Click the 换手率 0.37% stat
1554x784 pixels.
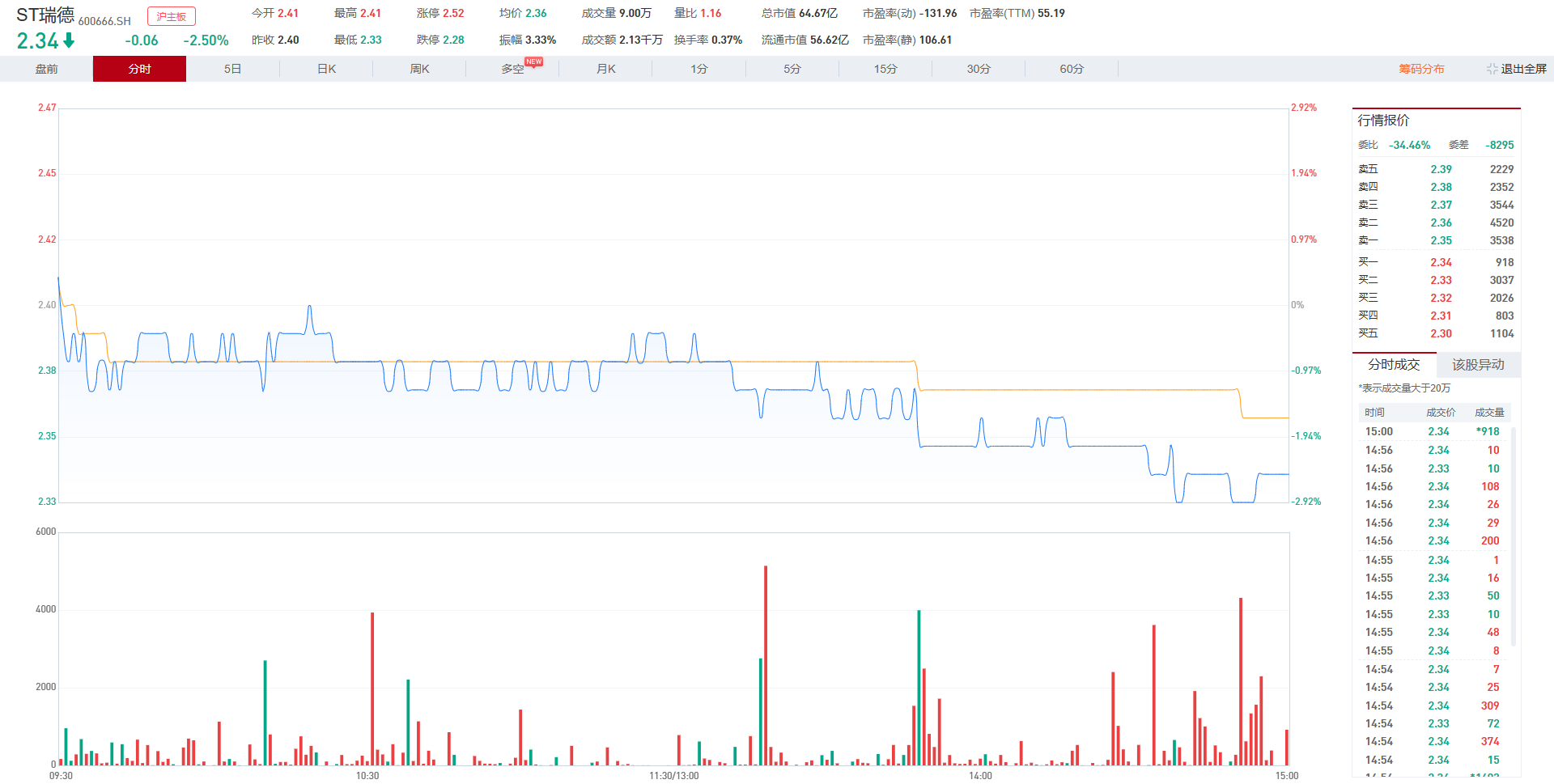(707, 40)
